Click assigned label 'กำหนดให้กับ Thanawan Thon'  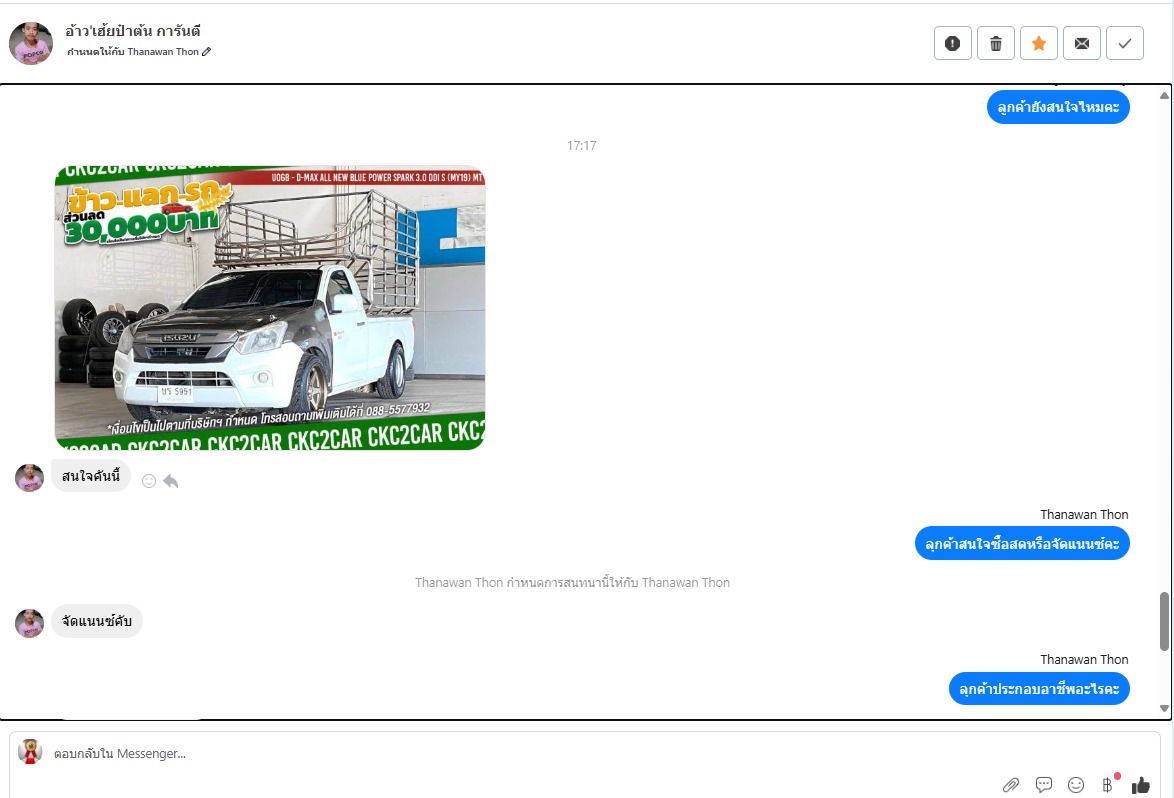133,52
